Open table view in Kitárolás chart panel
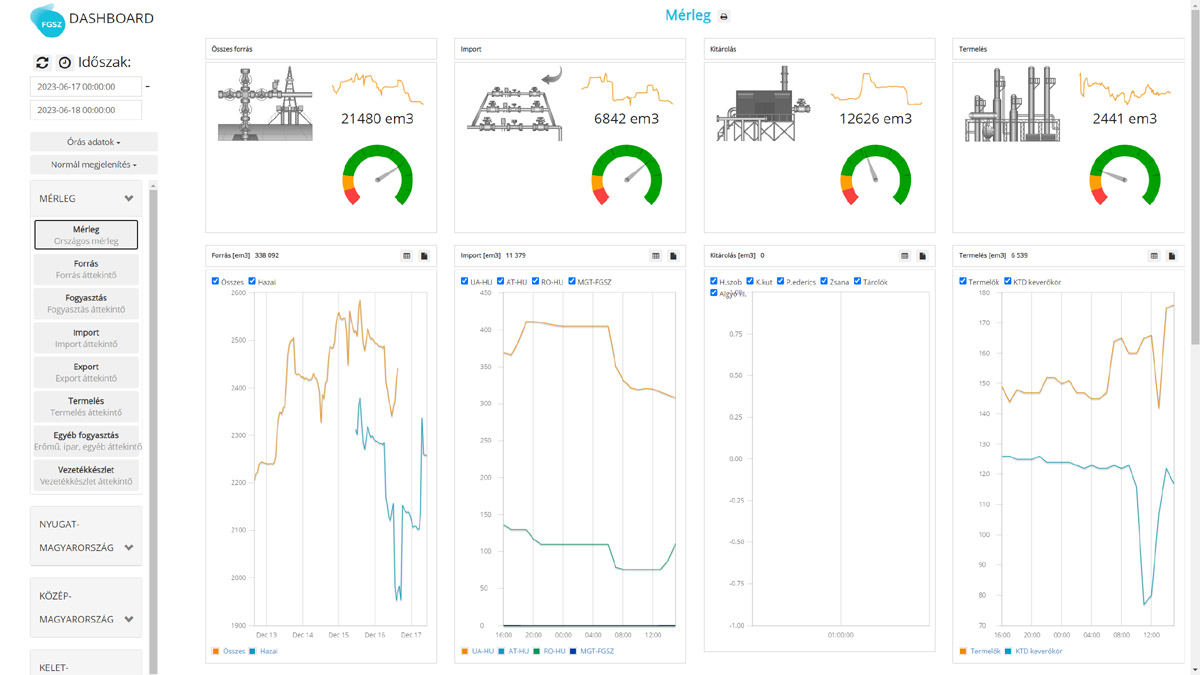 (905, 256)
